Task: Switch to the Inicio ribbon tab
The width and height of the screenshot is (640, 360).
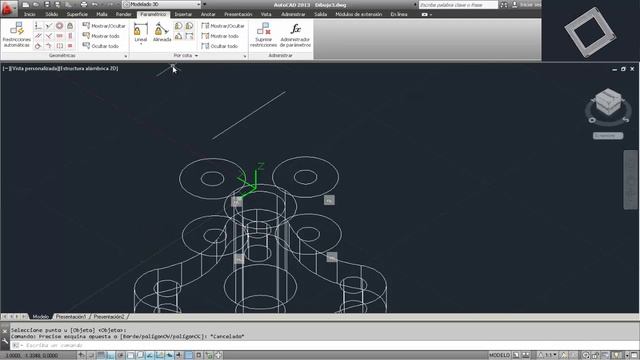Action: click(x=29, y=14)
